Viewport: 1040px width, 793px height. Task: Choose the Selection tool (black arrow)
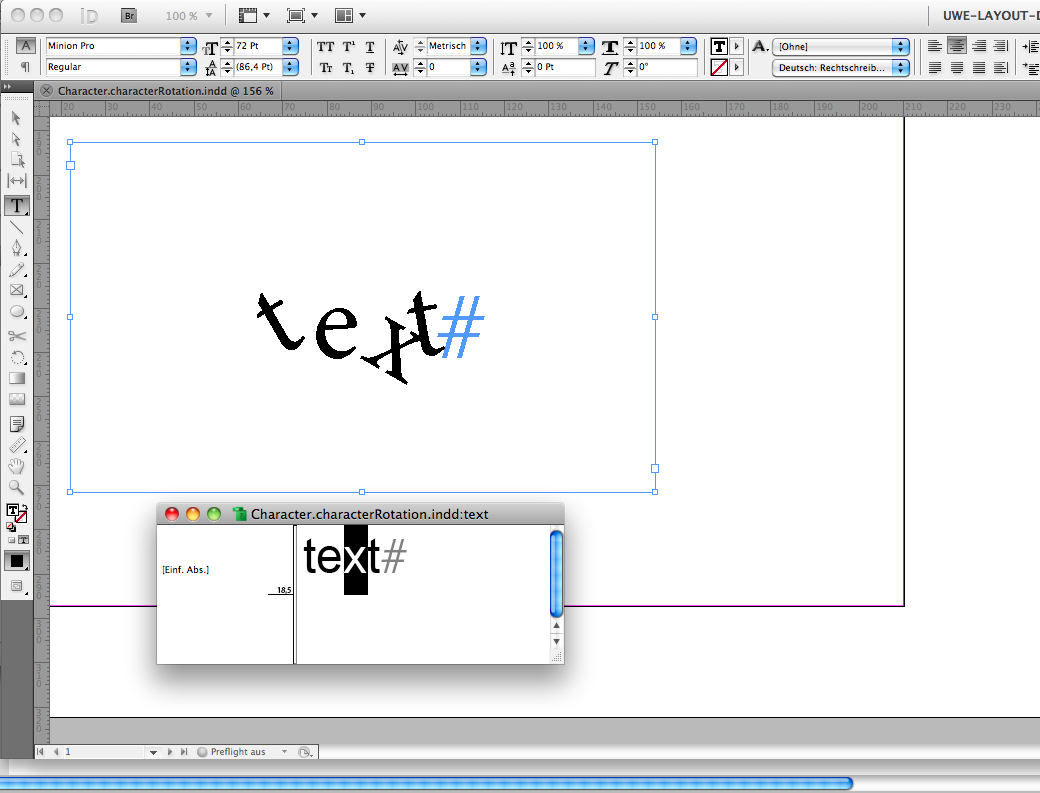click(x=16, y=118)
